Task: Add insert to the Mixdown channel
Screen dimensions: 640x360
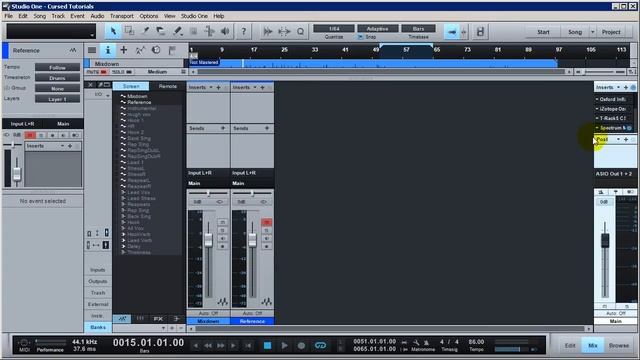Action: 218,87
